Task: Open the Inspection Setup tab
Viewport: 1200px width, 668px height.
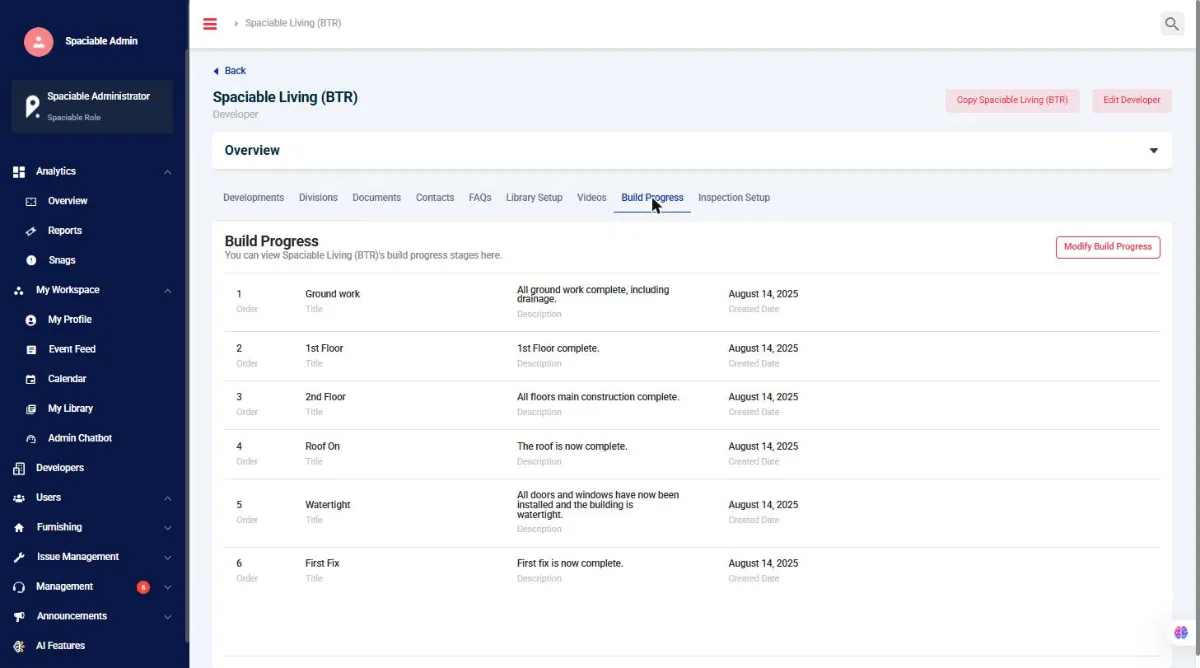Action: [x=734, y=198]
